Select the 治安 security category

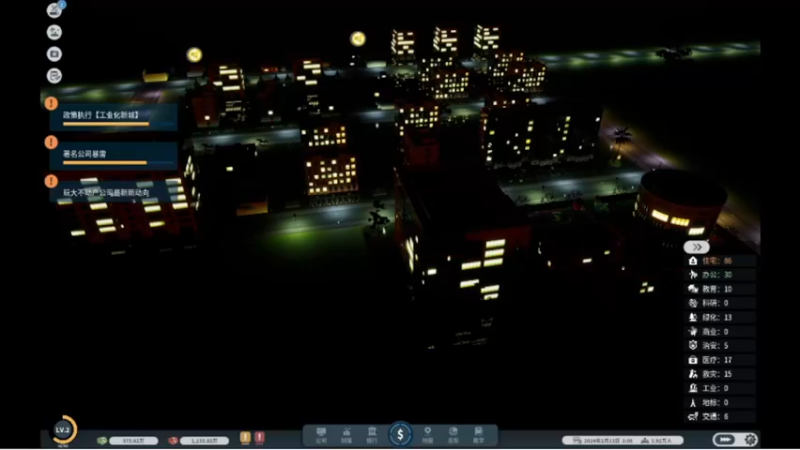[x=719, y=345]
